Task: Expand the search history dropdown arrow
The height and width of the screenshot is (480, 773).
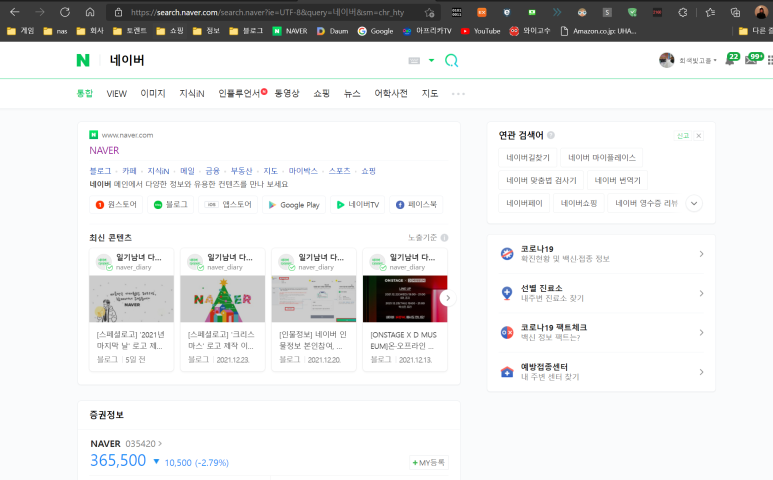Action: coord(431,61)
